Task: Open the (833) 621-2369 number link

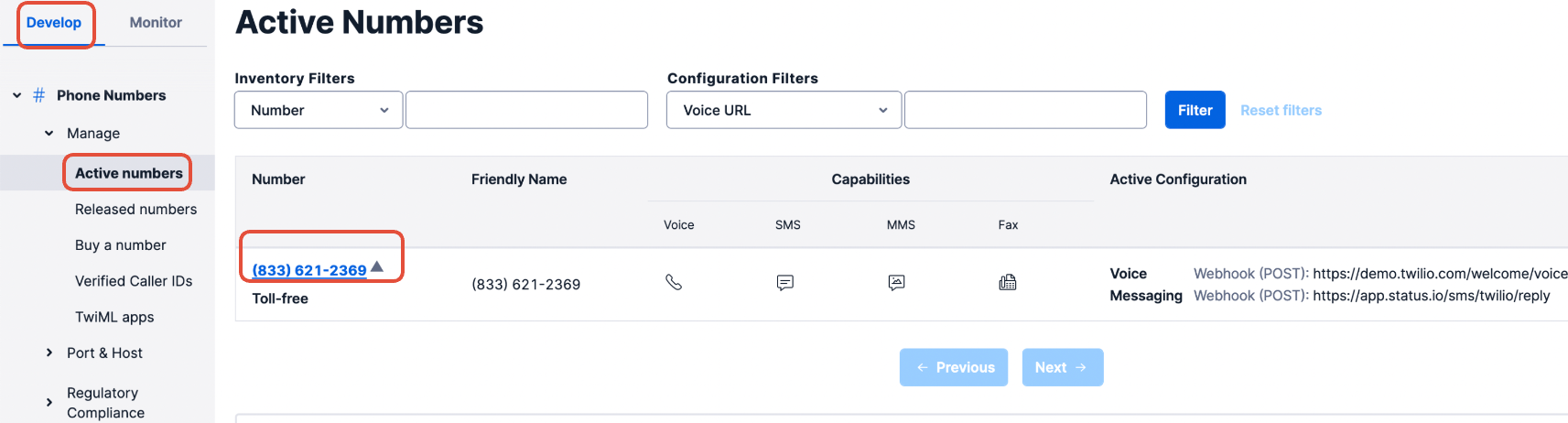Action: (x=309, y=270)
